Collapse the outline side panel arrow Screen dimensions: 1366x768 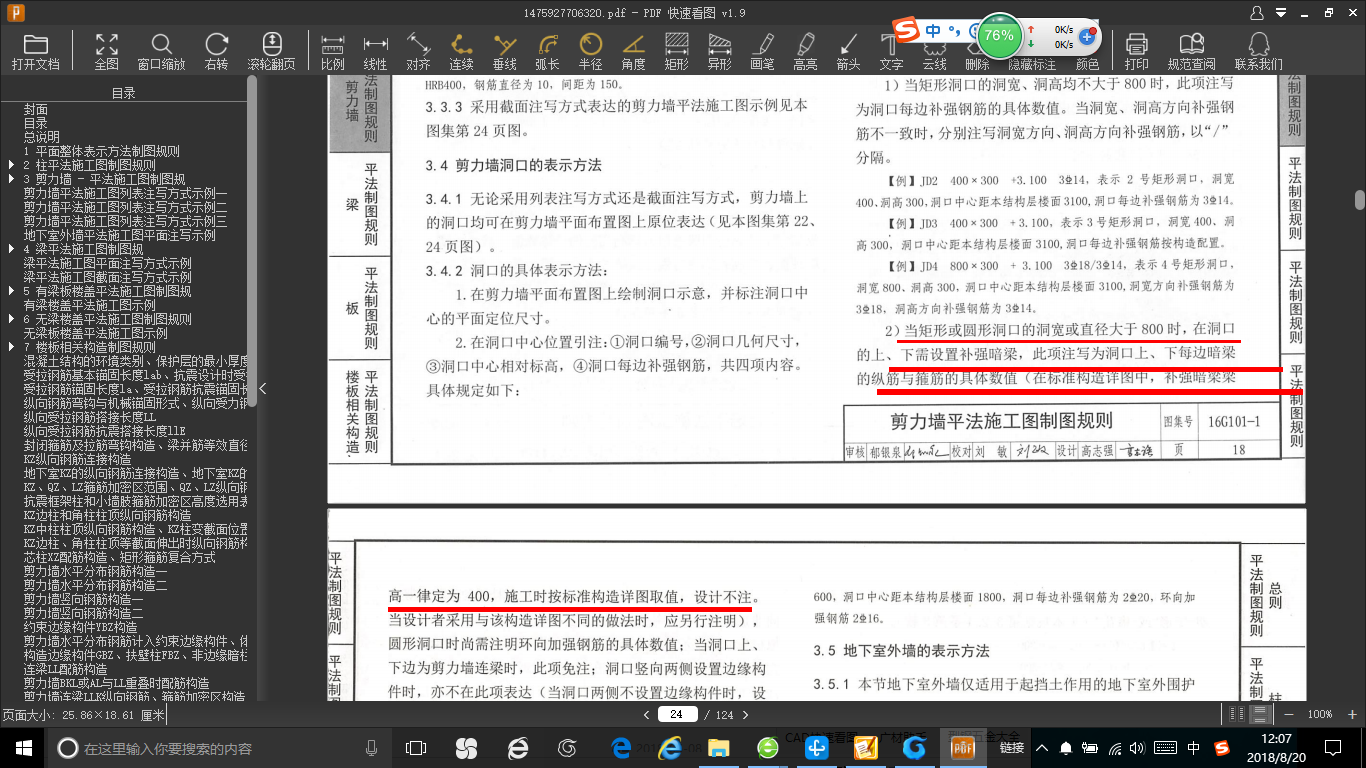263,388
